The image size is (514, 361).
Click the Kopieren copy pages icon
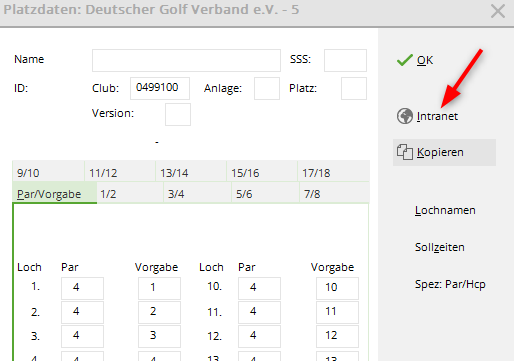[405, 152]
